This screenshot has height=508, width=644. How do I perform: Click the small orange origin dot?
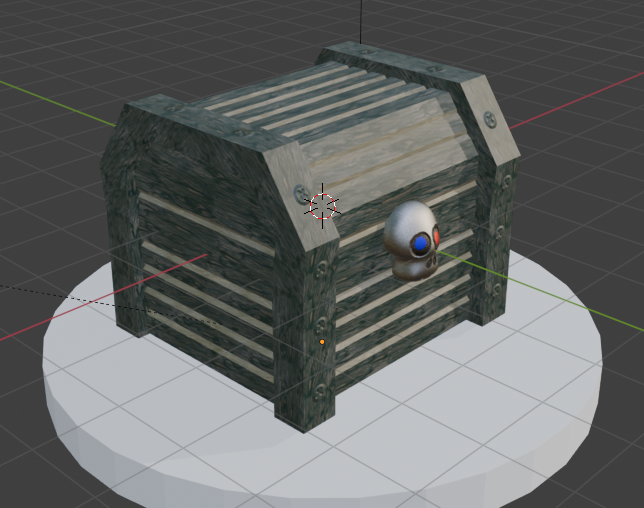pyautogui.click(x=322, y=342)
